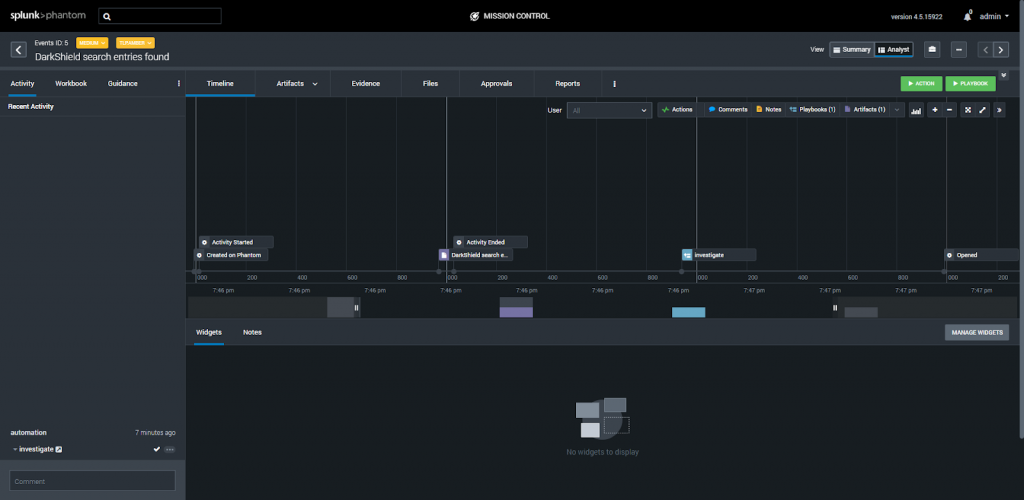
Task: Open the MEDIUM severity dropdown
Action: click(92, 43)
